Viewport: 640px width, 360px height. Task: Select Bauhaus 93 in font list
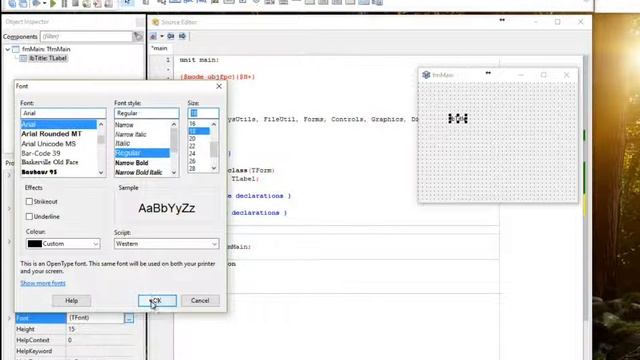[39, 172]
